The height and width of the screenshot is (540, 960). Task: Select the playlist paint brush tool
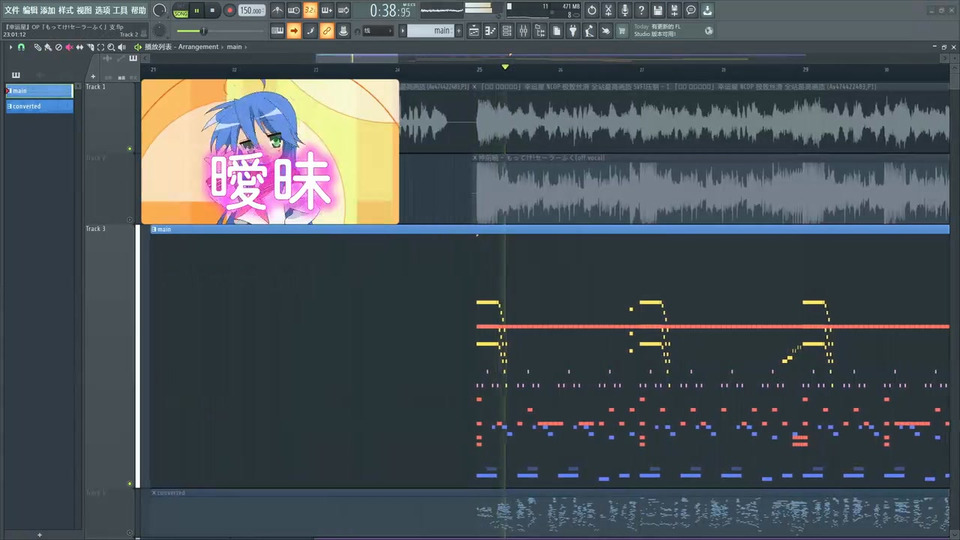point(48,47)
